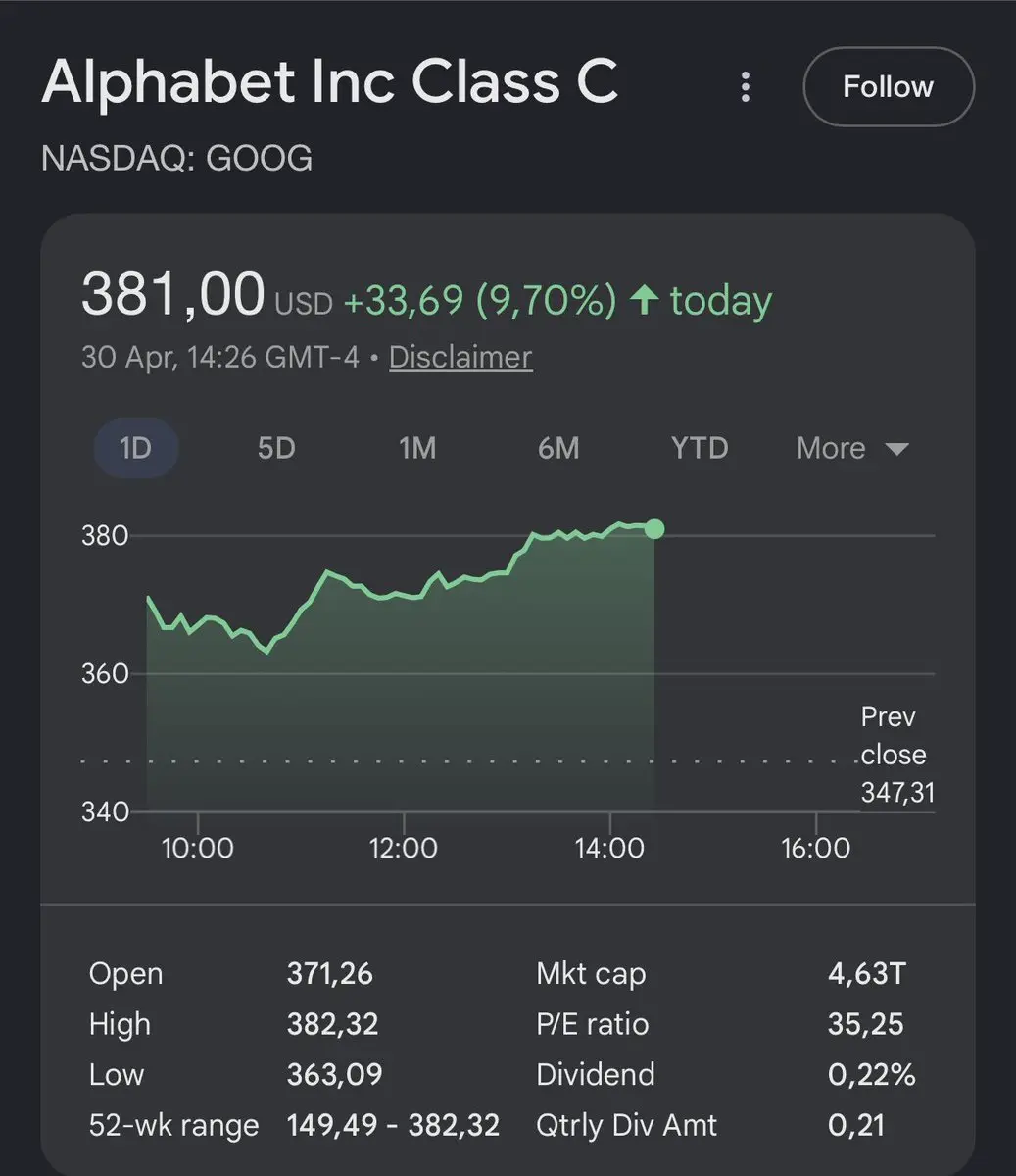This screenshot has width=1016, height=1176.
Task: Select the YTD chart range
Action: [x=700, y=448]
